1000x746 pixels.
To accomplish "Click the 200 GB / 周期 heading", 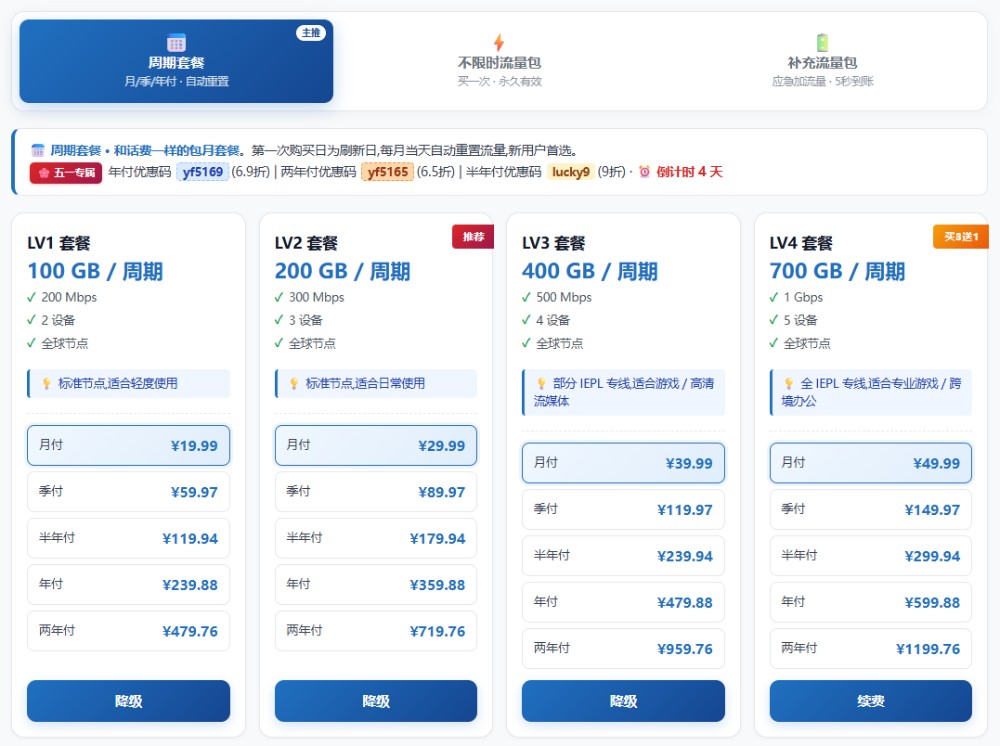I will tap(342, 271).
